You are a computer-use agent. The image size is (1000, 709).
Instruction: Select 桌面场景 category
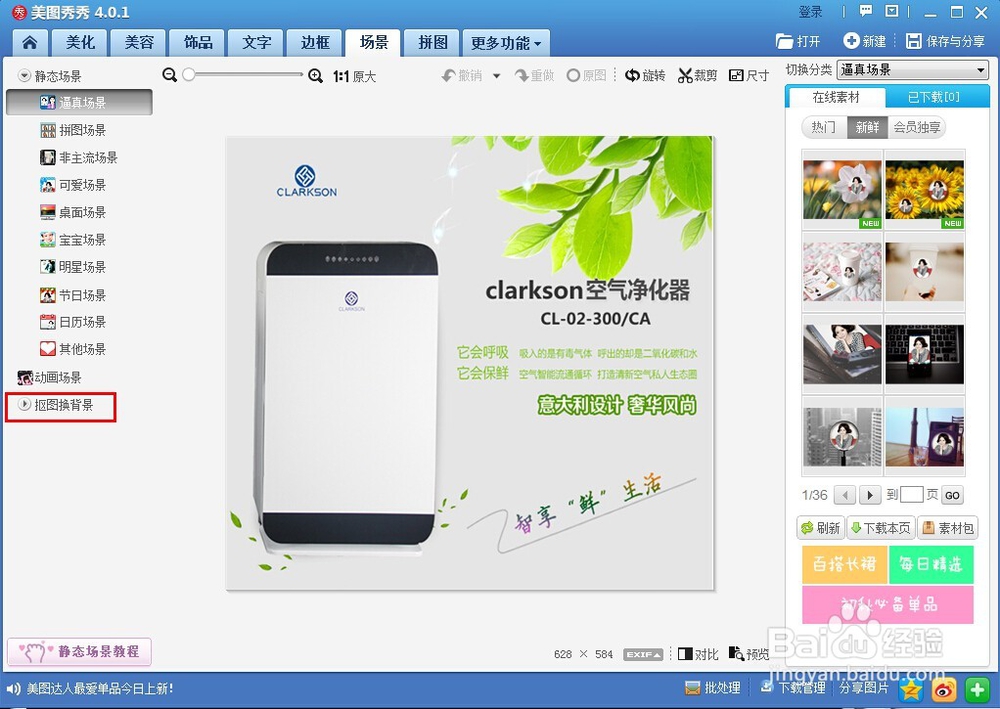pos(73,212)
